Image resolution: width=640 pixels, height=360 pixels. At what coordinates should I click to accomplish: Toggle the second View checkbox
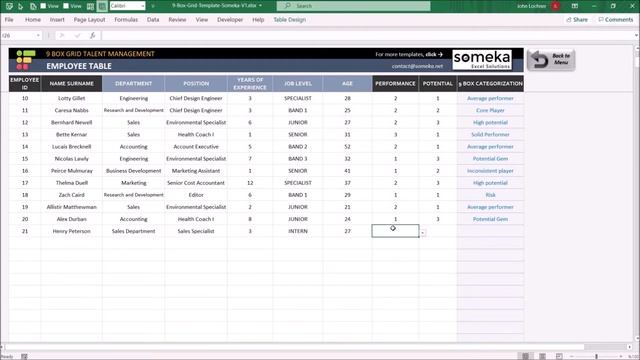pyautogui.click(x=66, y=6)
